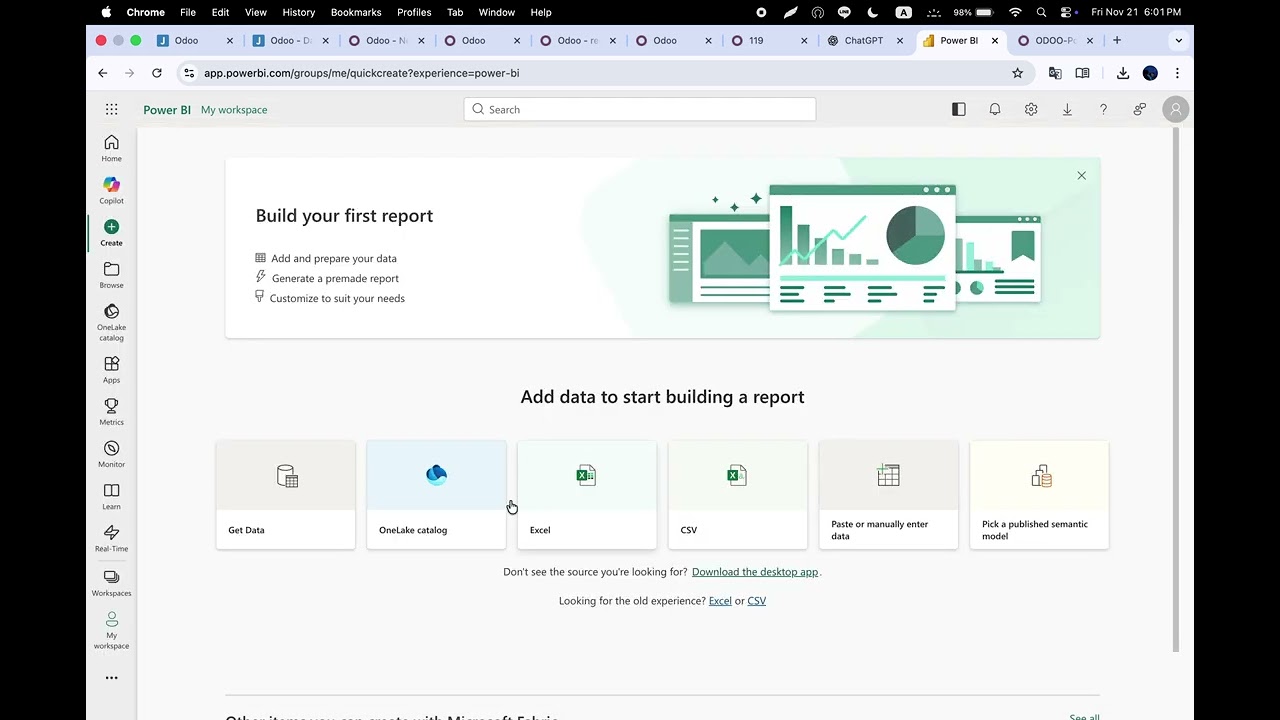Click the Chrome address bar URL
This screenshot has width=1280, height=720.
click(361, 73)
